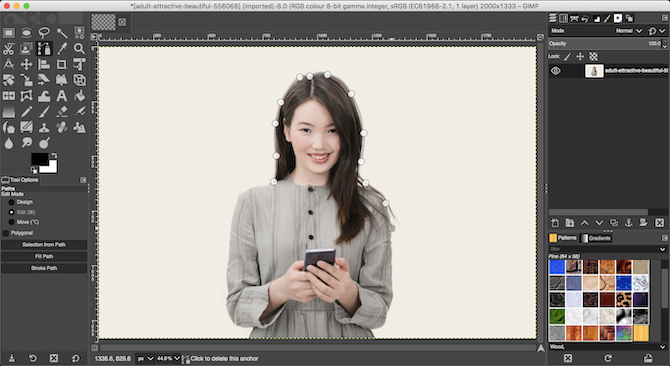Switch to the Layers tab

(553, 18)
